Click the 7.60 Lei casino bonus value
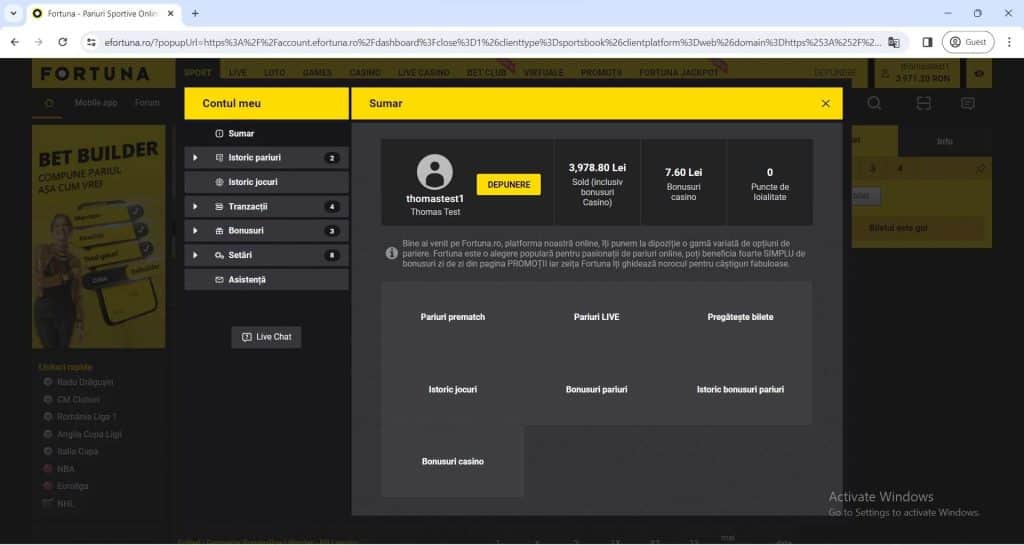The width and height of the screenshot is (1024, 545). [x=683, y=172]
